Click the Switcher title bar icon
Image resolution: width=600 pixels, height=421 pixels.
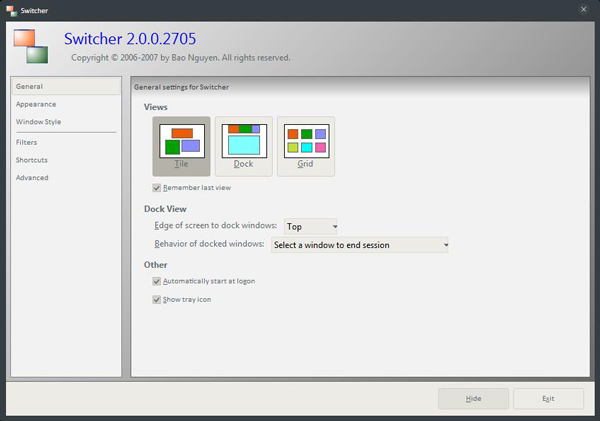[11, 11]
